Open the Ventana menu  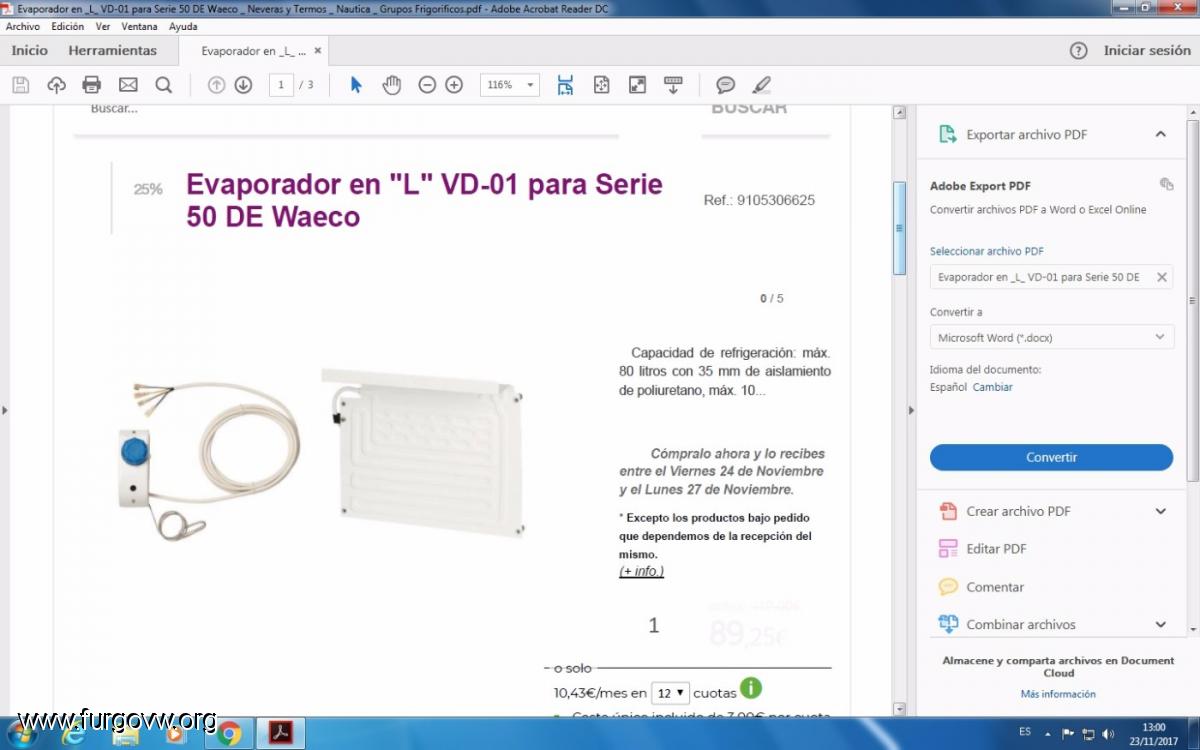(x=140, y=26)
